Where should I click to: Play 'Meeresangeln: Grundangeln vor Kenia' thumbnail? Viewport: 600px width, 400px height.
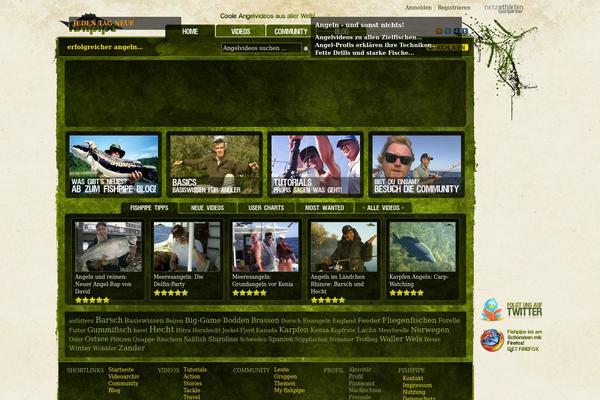tap(266, 247)
